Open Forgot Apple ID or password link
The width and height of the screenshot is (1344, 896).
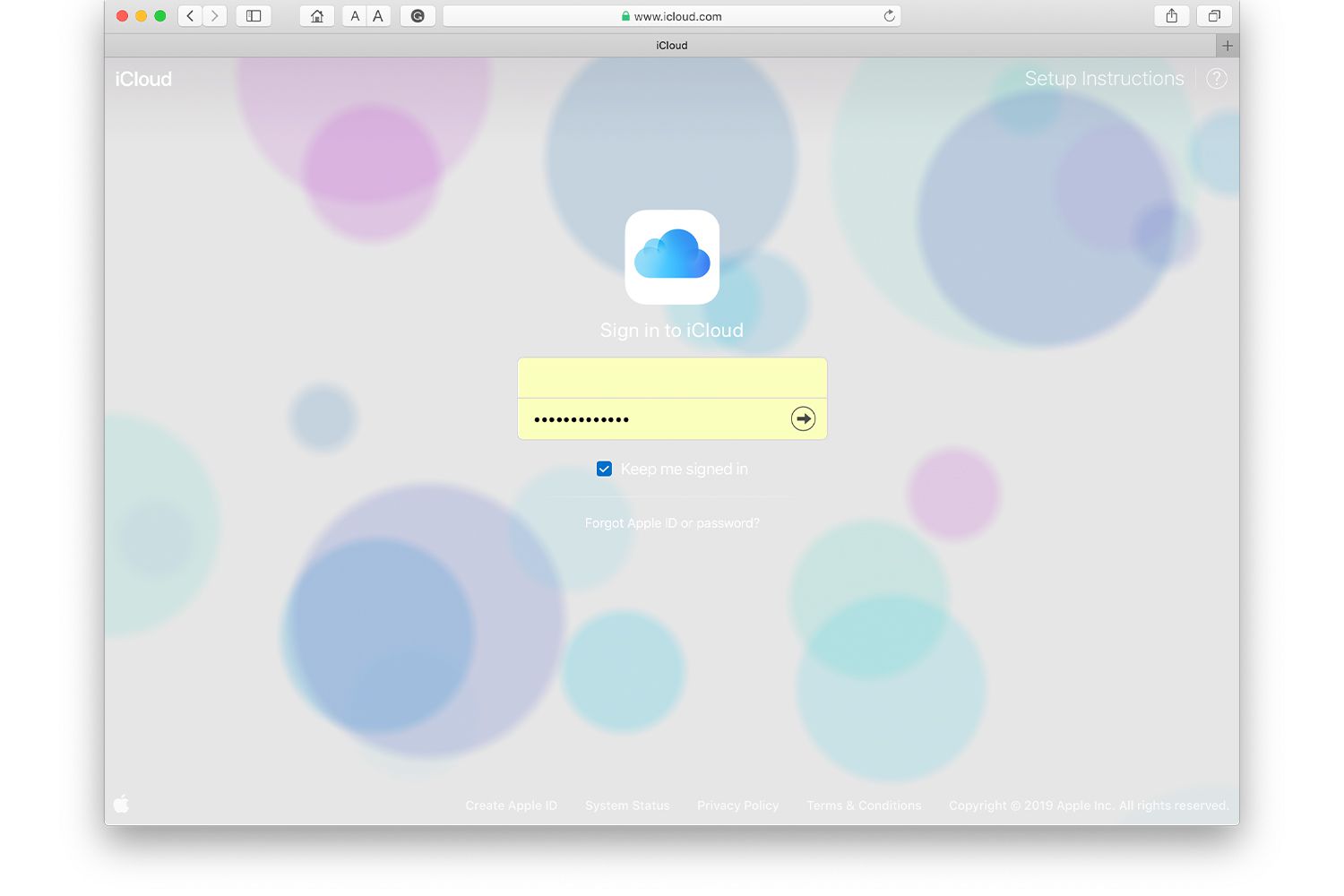pyautogui.click(x=672, y=523)
